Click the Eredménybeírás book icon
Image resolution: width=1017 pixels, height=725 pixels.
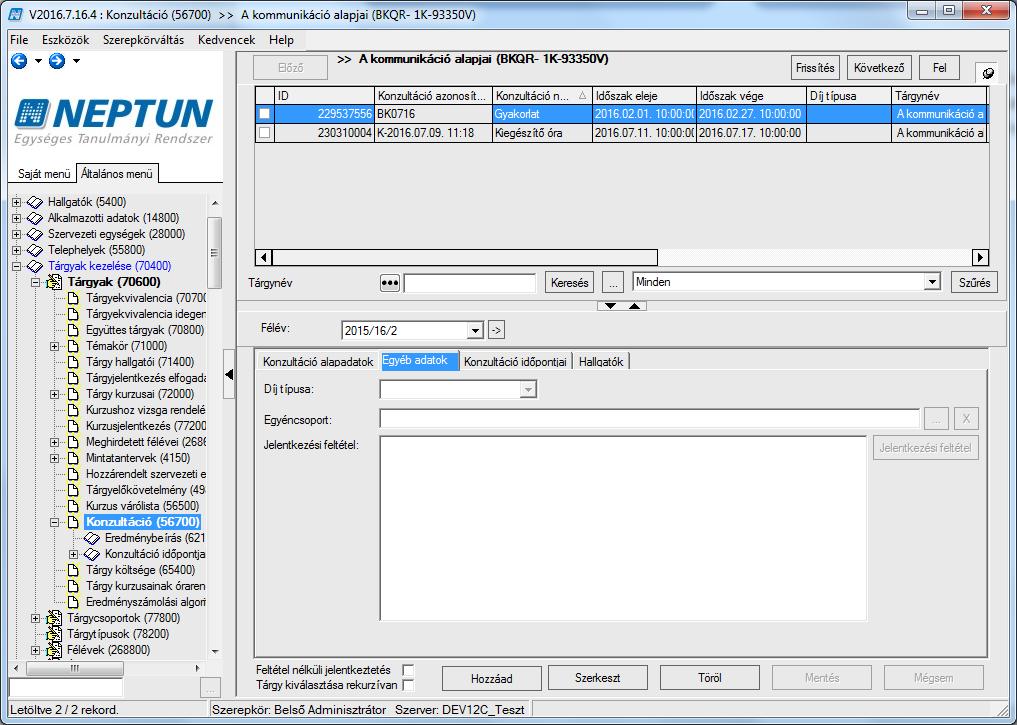(x=92, y=538)
